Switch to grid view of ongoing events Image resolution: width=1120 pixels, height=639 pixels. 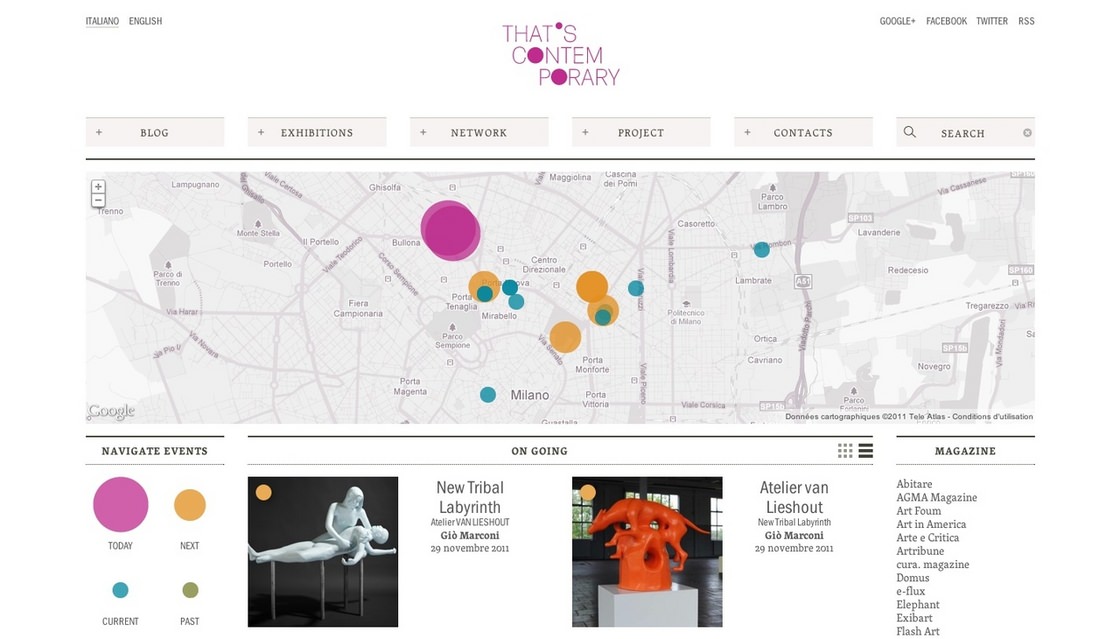click(845, 451)
